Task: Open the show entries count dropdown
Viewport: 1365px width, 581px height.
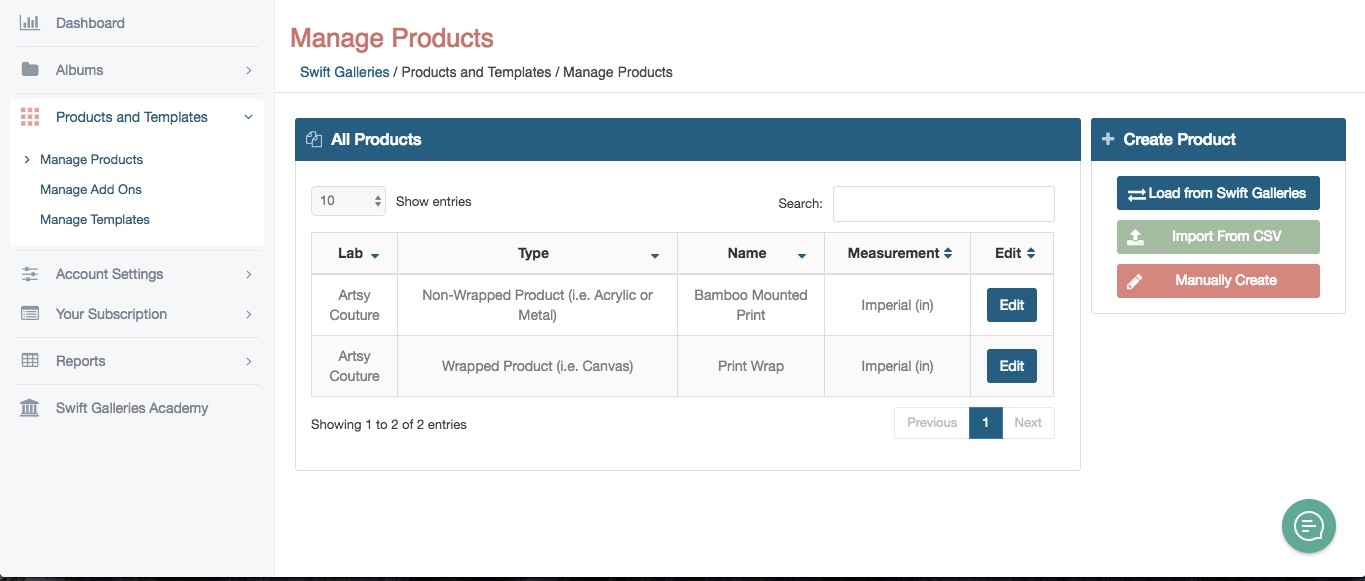Action: 348,201
